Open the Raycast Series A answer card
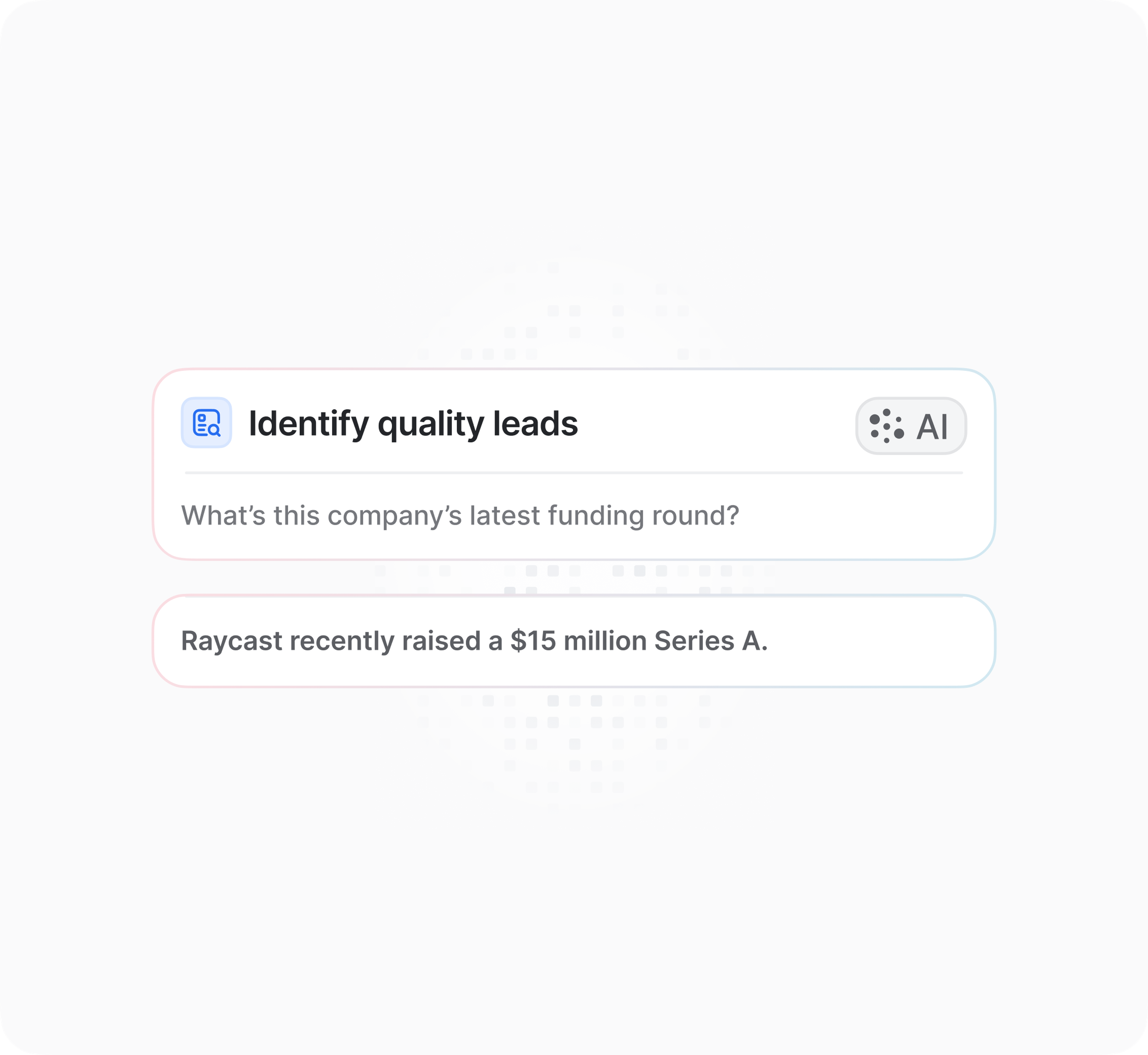This screenshot has width=1148, height=1055. (573, 641)
